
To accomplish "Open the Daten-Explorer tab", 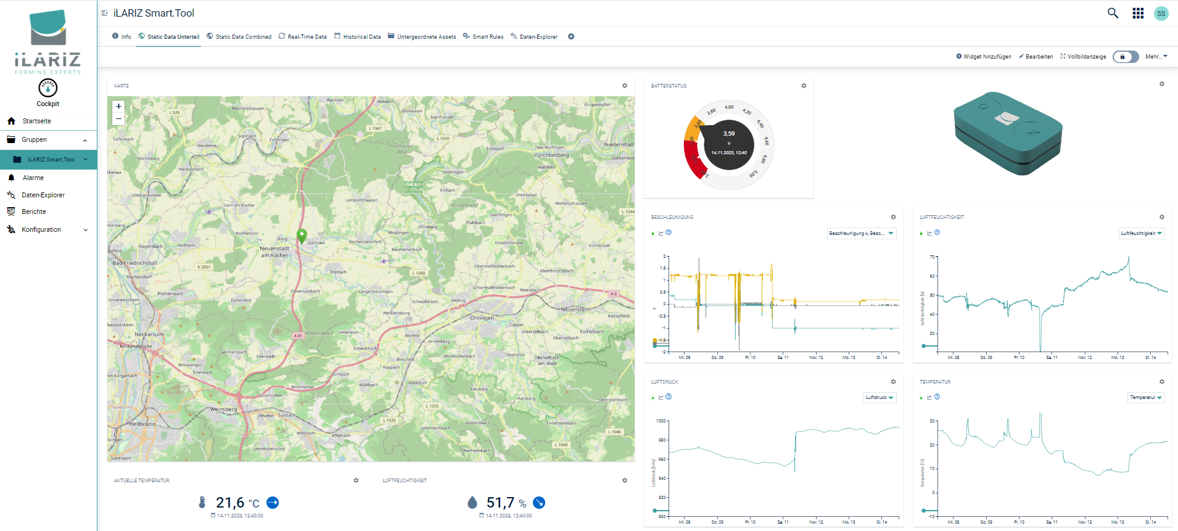I will 534,36.
